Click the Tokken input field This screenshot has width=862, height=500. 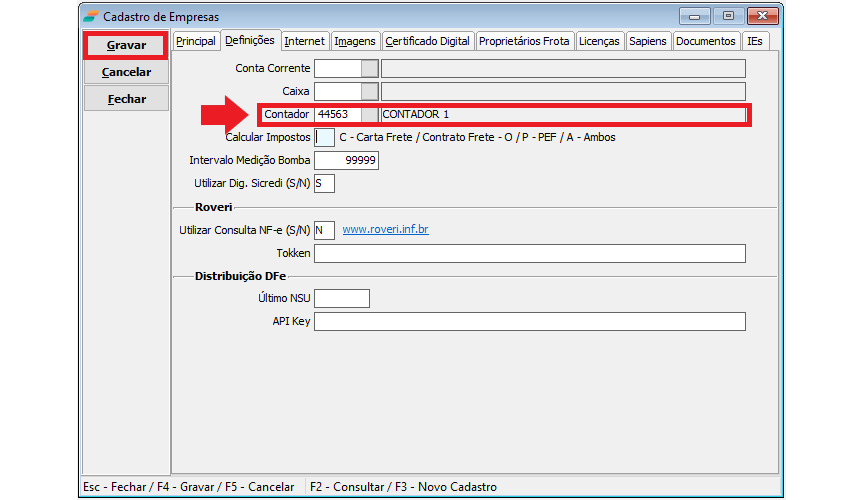pos(530,253)
